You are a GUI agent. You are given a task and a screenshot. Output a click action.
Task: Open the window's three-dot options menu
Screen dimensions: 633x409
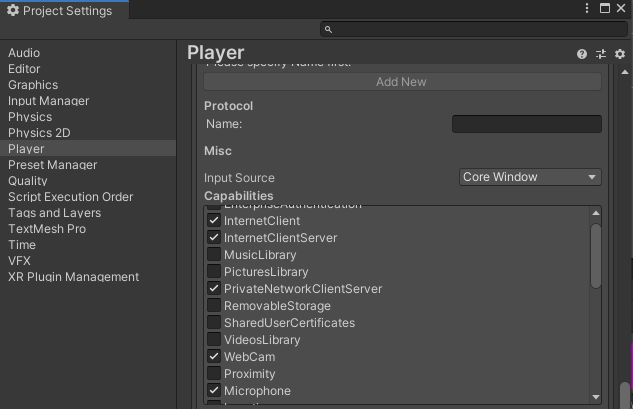click(587, 8)
